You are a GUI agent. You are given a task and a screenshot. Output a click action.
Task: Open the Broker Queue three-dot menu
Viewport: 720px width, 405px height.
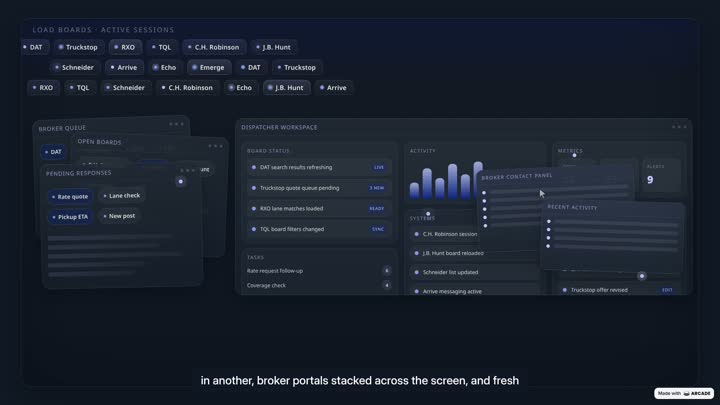click(x=176, y=124)
